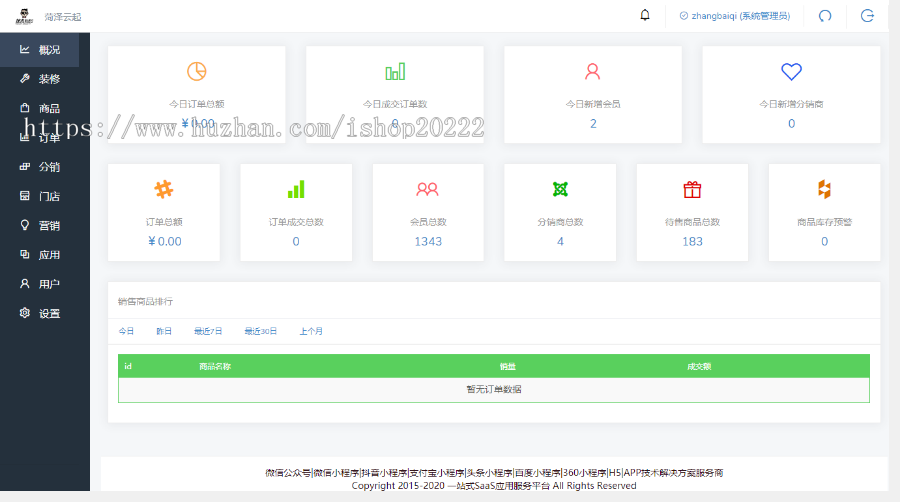The width and height of the screenshot is (900, 502).
Task: Open the 应用 applications menu item
Action: pos(40,255)
